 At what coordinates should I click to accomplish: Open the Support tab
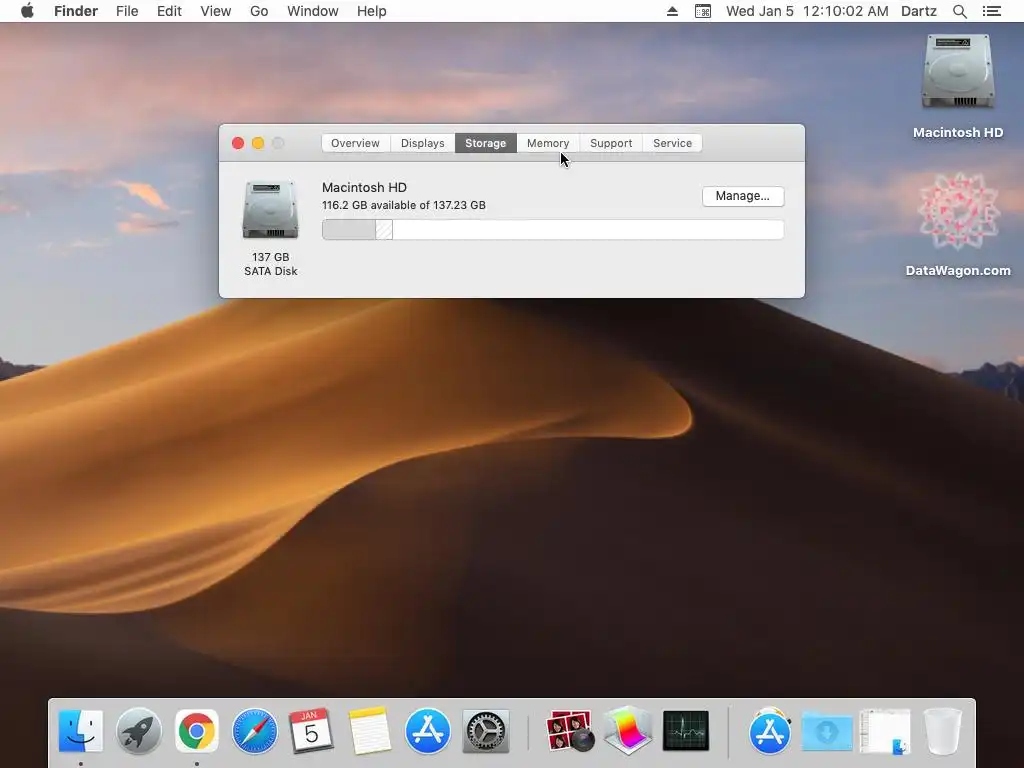pyautogui.click(x=611, y=143)
